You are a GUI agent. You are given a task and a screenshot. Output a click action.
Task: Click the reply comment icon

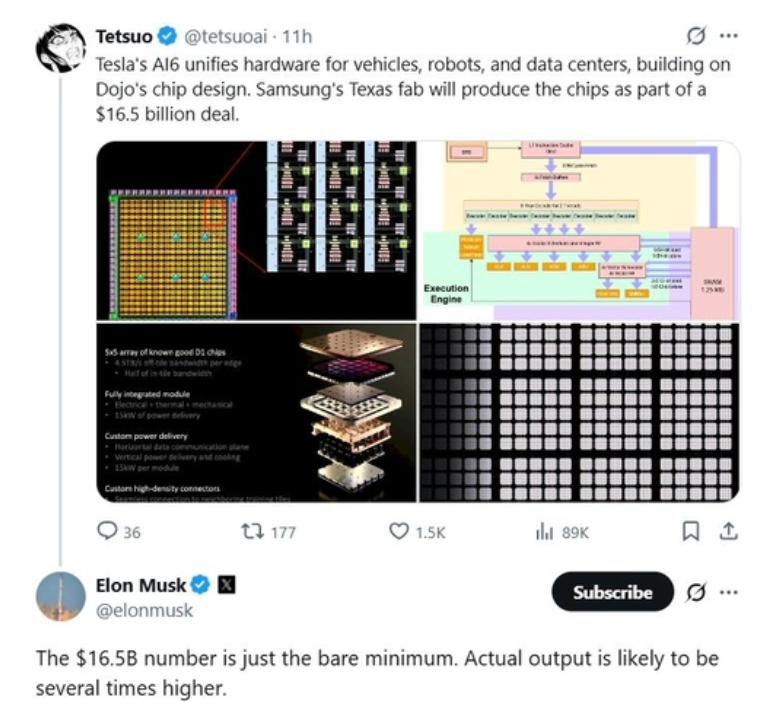[x=107, y=532]
